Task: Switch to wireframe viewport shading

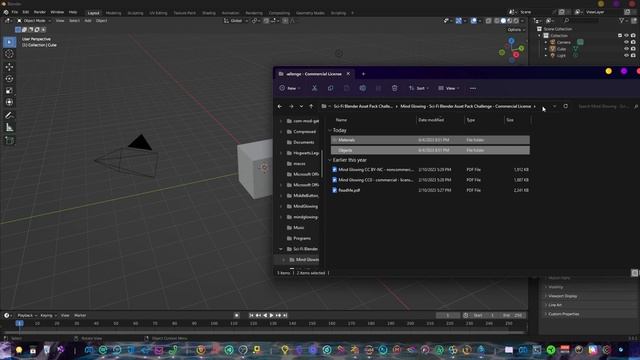Action: (496, 20)
